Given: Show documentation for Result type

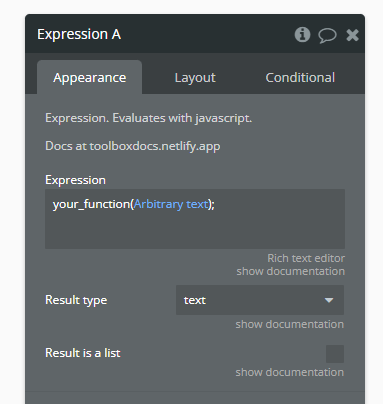Looking at the screenshot, I should click(290, 324).
